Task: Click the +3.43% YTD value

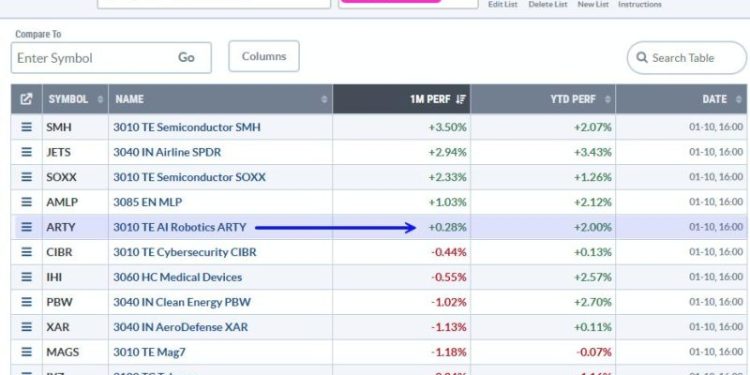Action: coord(593,152)
